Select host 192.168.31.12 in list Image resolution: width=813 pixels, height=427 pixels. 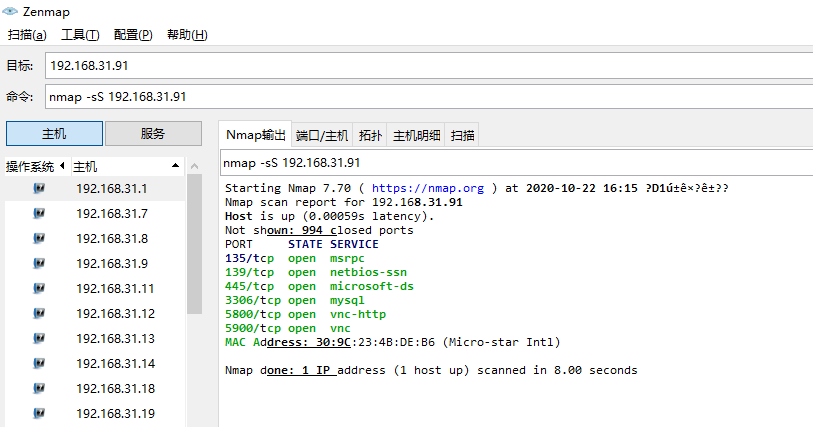(115, 313)
